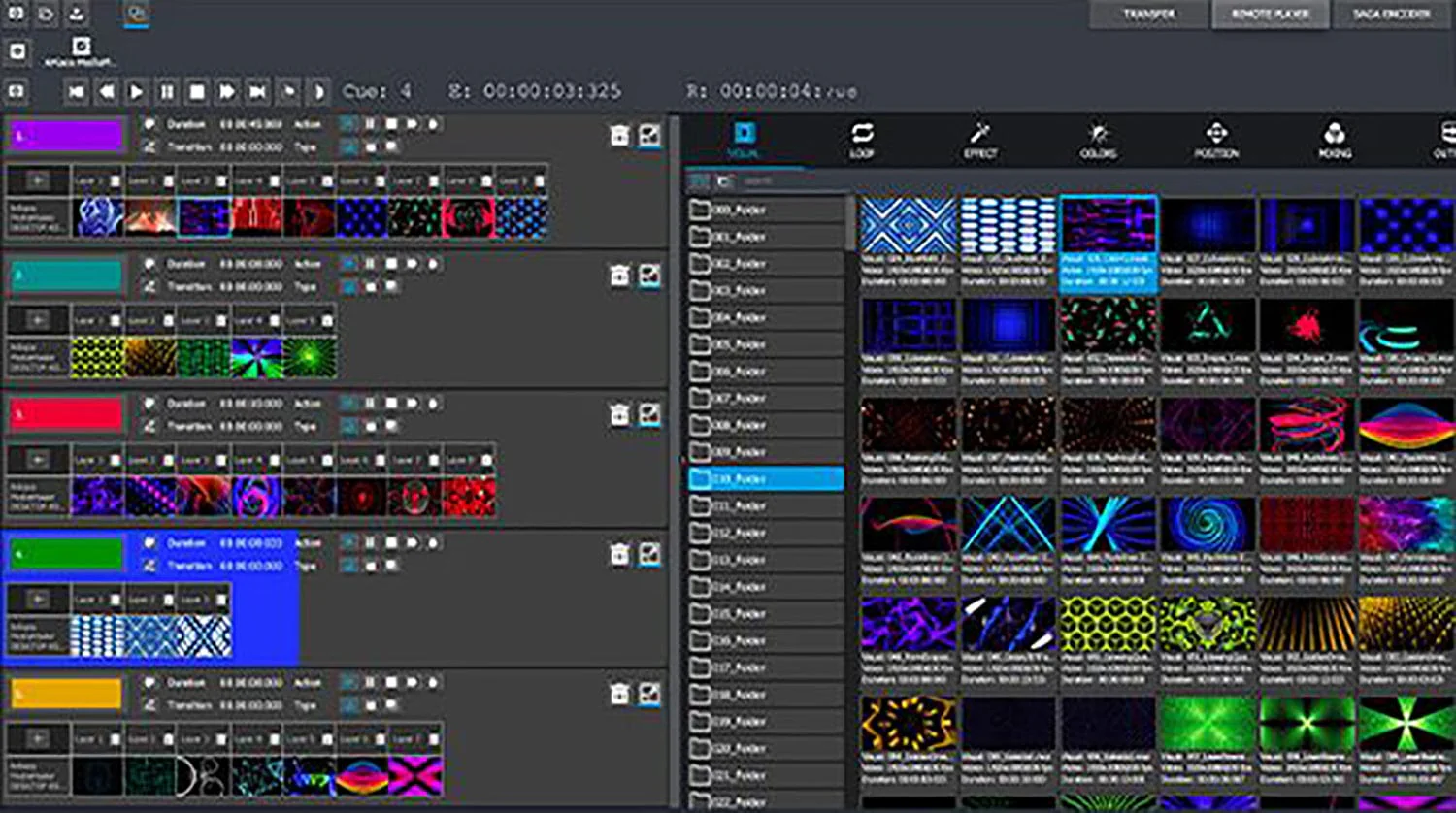The width and height of the screenshot is (1456, 813).
Task: Delete the purple cue 1 with its trash icon
Action: click(x=619, y=136)
